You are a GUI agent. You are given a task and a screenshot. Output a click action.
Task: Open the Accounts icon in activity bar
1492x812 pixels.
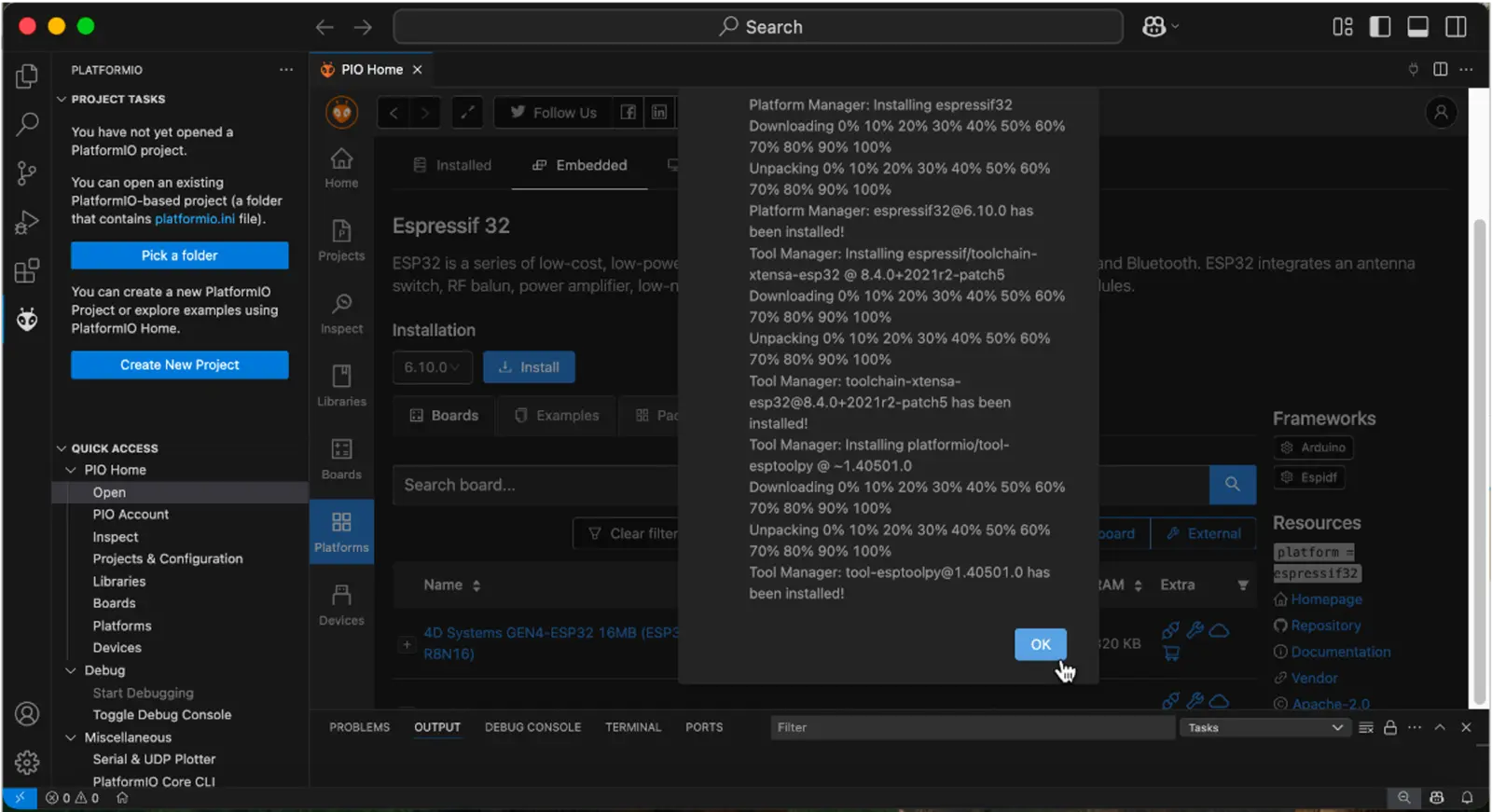pos(27,714)
